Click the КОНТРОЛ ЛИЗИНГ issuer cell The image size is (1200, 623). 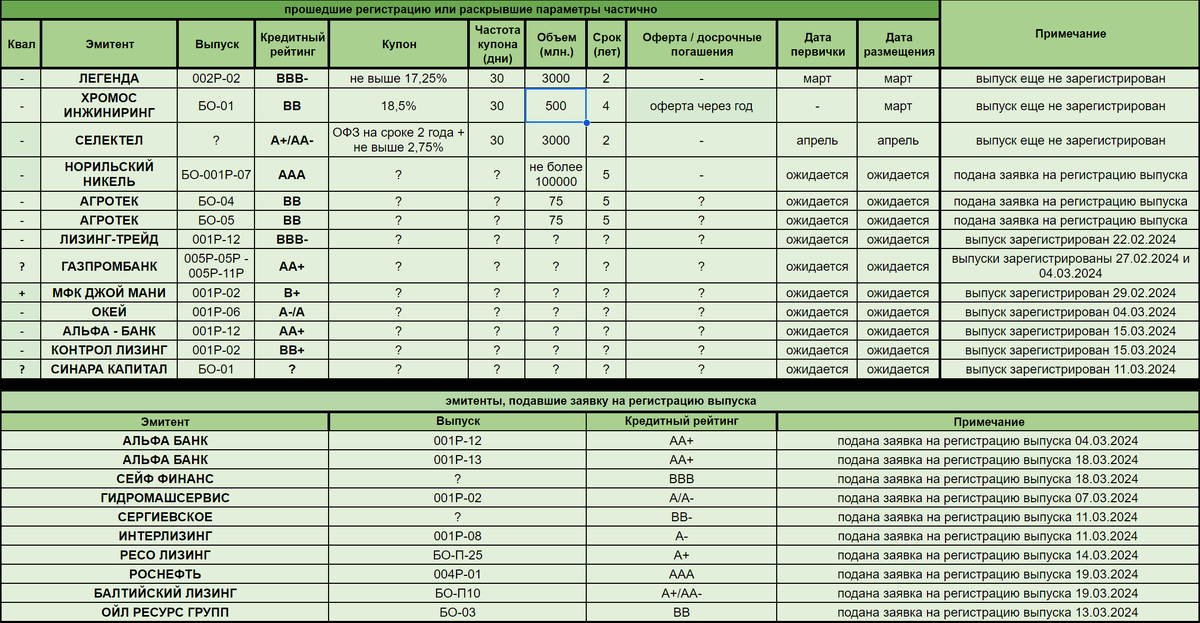pos(108,350)
